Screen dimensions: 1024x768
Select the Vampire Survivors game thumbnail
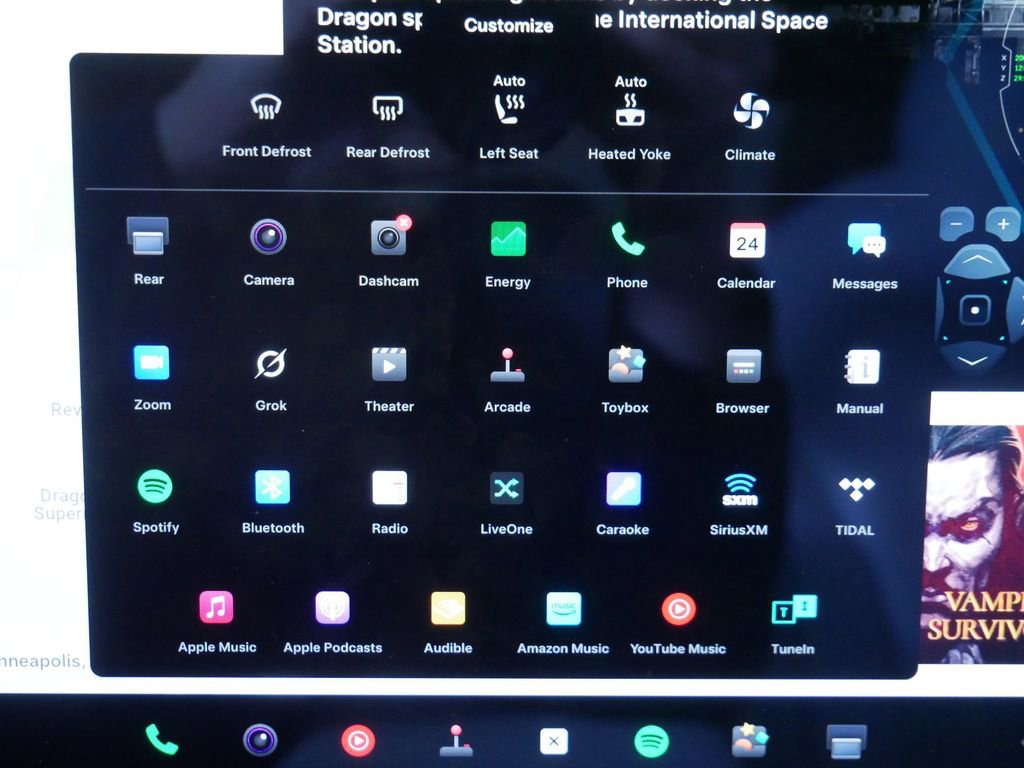(972, 543)
